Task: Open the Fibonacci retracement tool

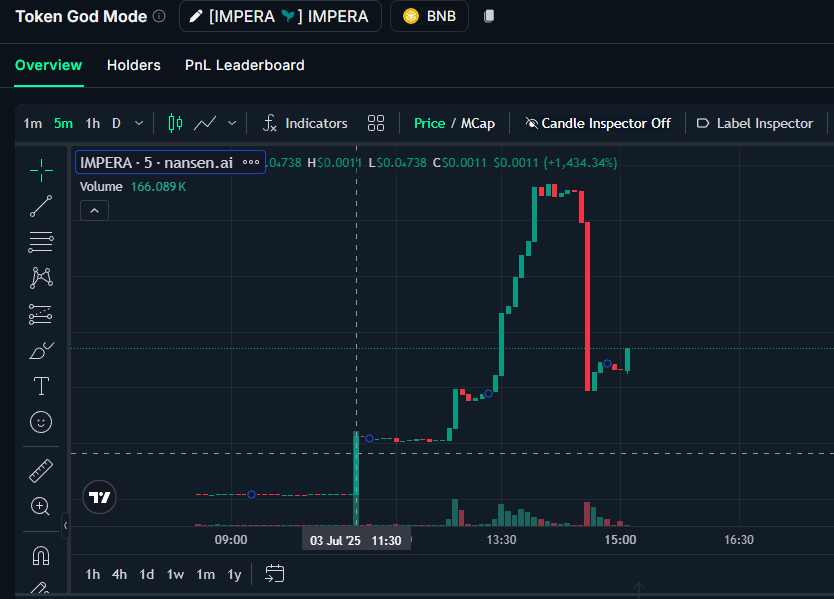Action: point(41,242)
